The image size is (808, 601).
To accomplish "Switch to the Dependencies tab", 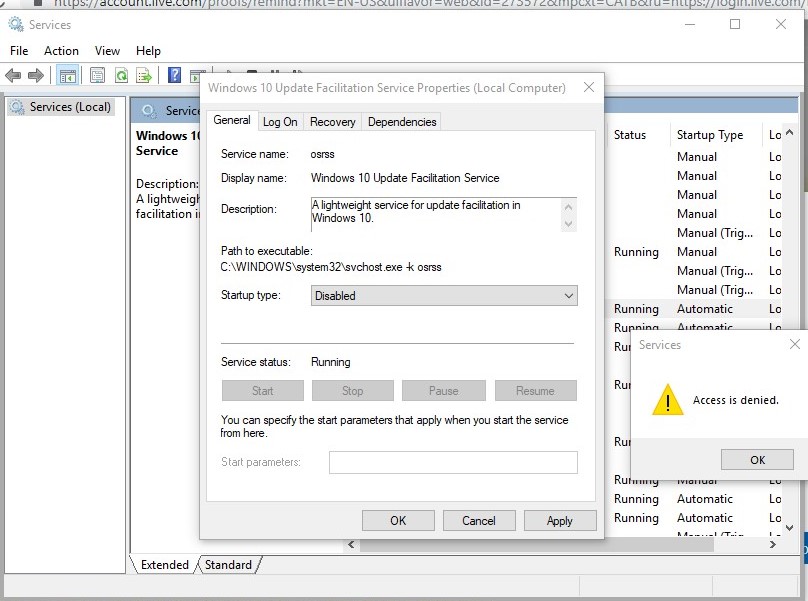I will [x=402, y=122].
